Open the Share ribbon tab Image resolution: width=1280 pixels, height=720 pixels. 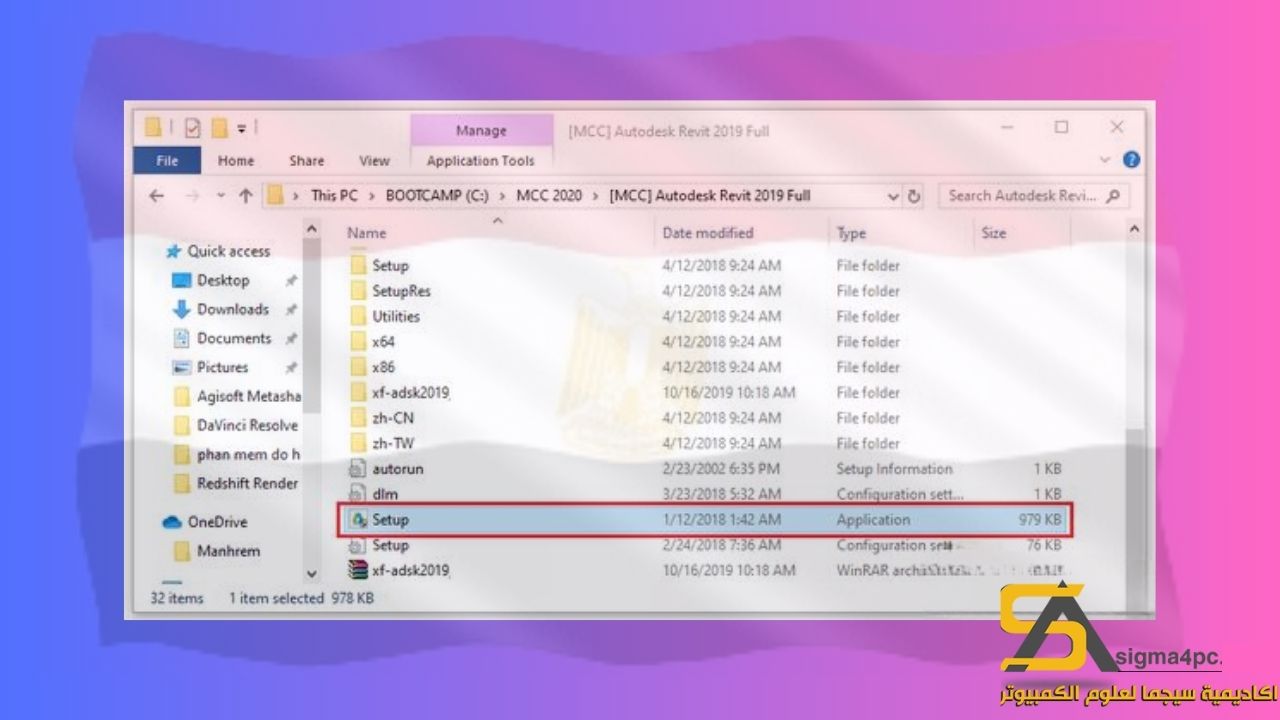(x=306, y=160)
